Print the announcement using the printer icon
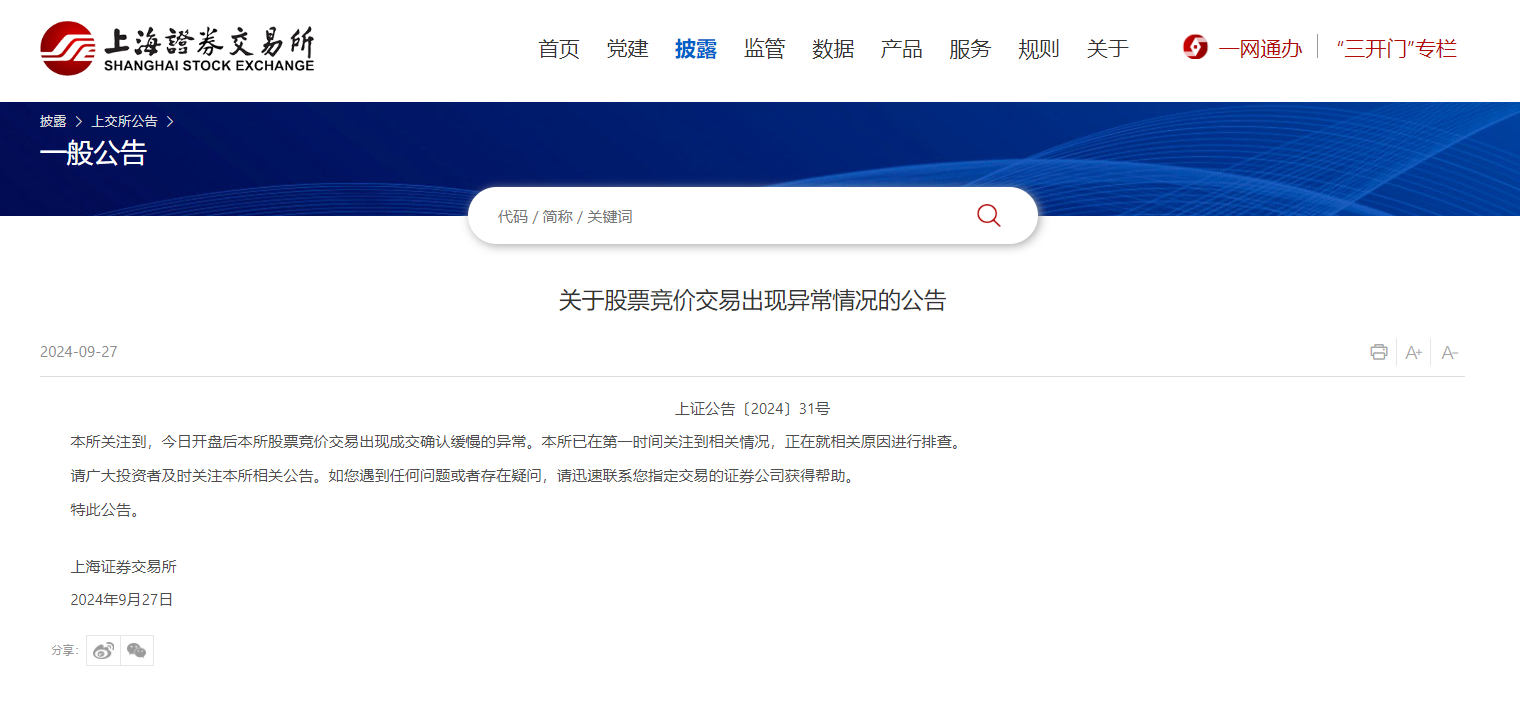Image resolution: width=1520 pixels, height=719 pixels. coord(1379,352)
